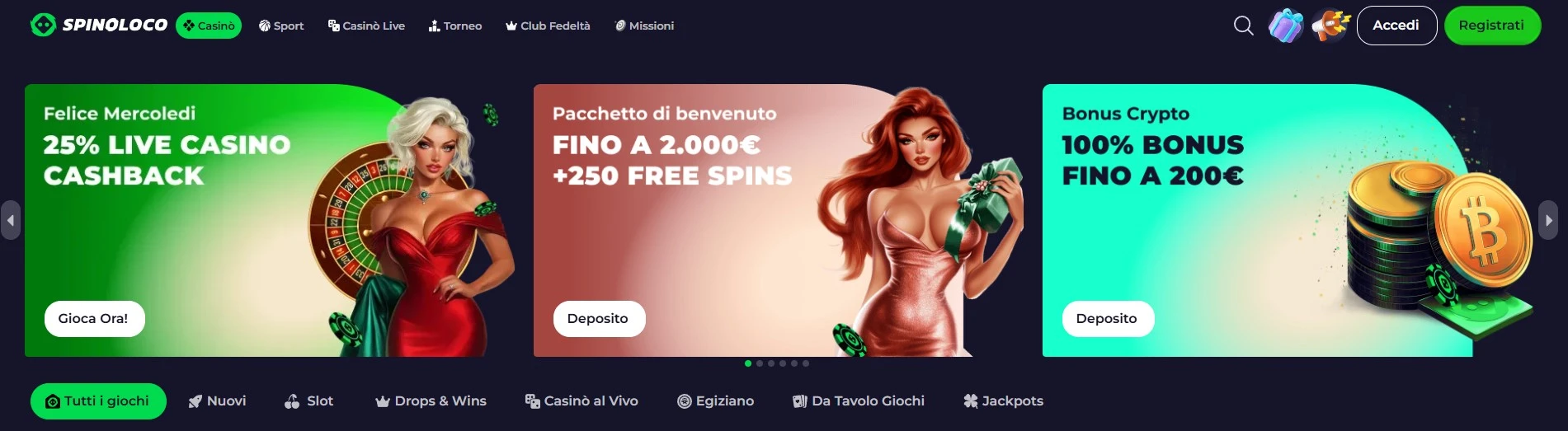Select the Jackpots category
Screen dimensions: 1568x431
pos(1003,401)
